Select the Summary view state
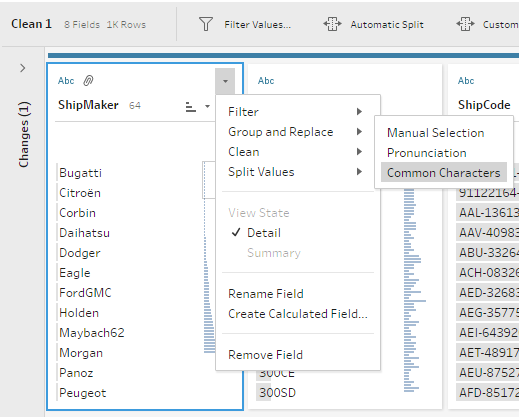This screenshot has height=417, width=519. pyautogui.click(x=298, y=253)
